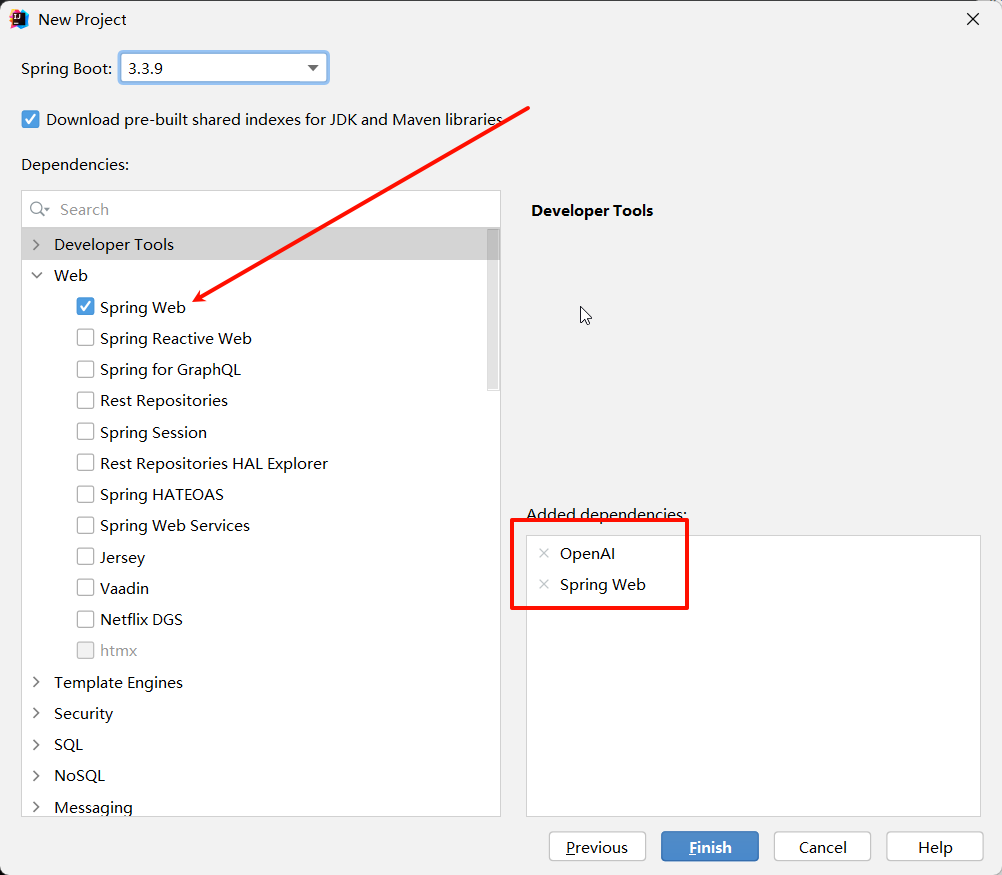Remove Spring Web from added dependencies
1002x875 pixels.
544,584
